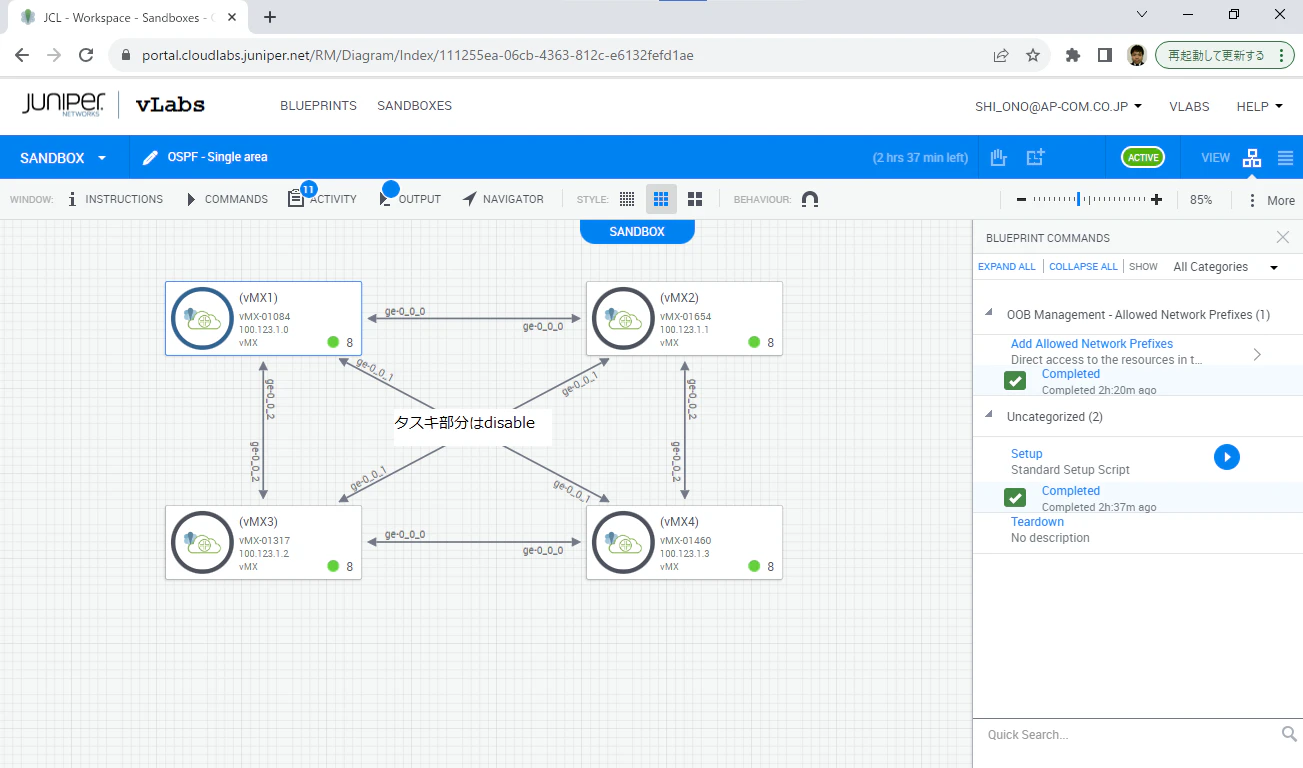The width and height of the screenshot is (1303, 768).
Task: Click the Teardown command link
Action: click(x=1037, y=522)
